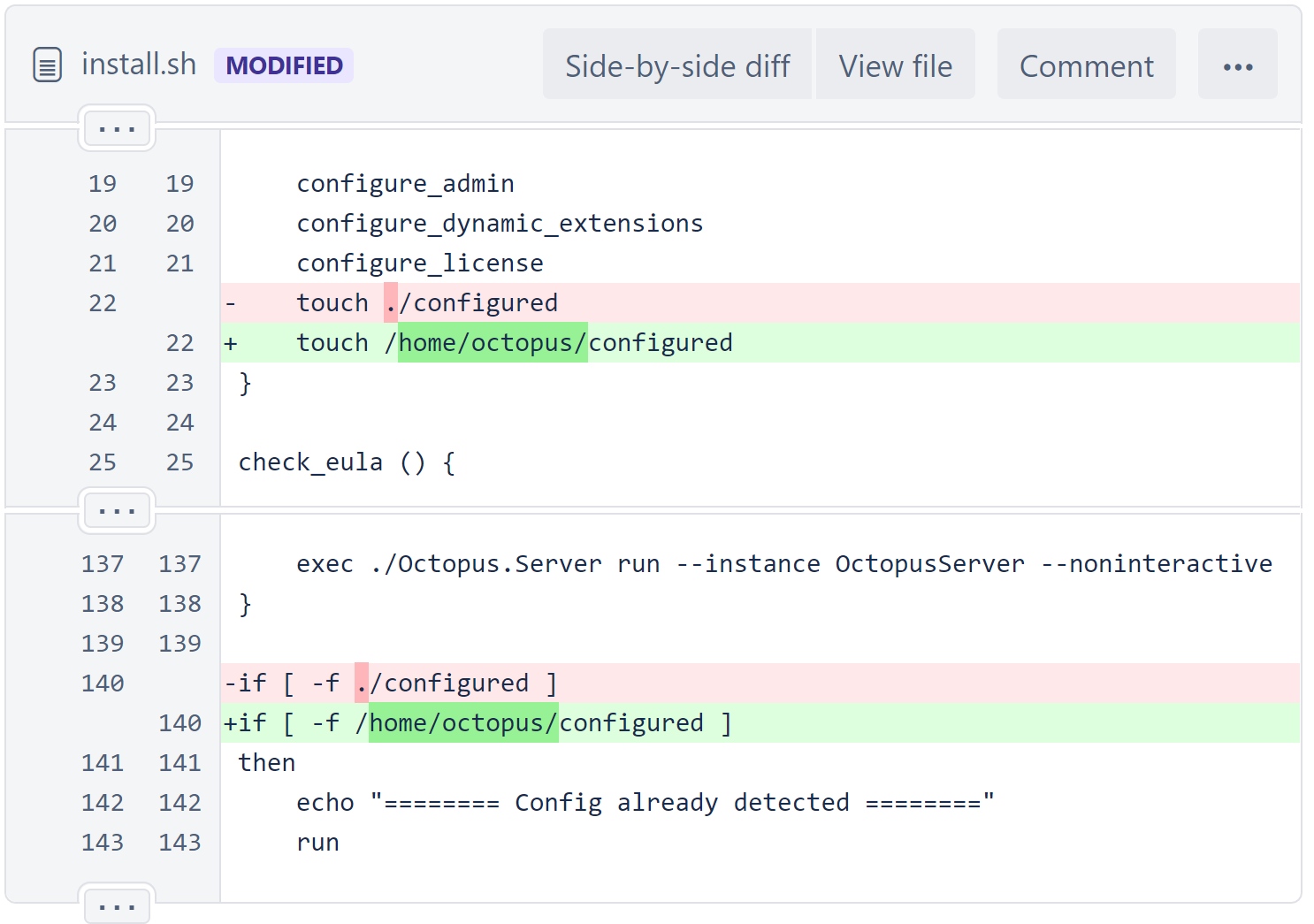Expand hidden lines between 25 and 137

[117, 511]
